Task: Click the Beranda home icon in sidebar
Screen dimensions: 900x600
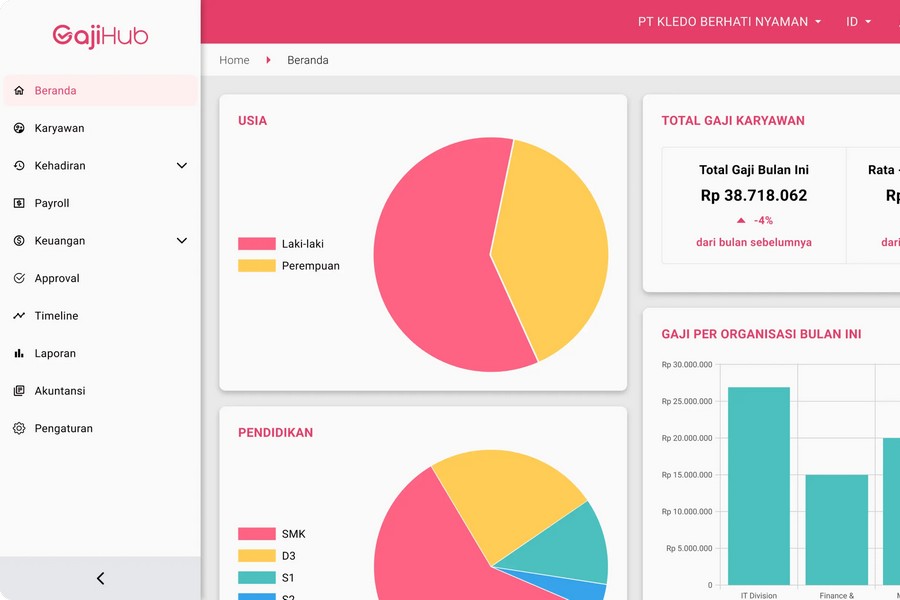Action: [19, 91]
